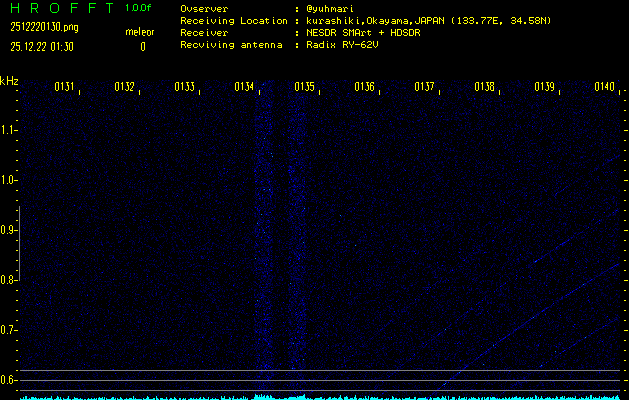Click the 0137 time marker
This screenshot has height=400, width=629.
click(425, 87)
